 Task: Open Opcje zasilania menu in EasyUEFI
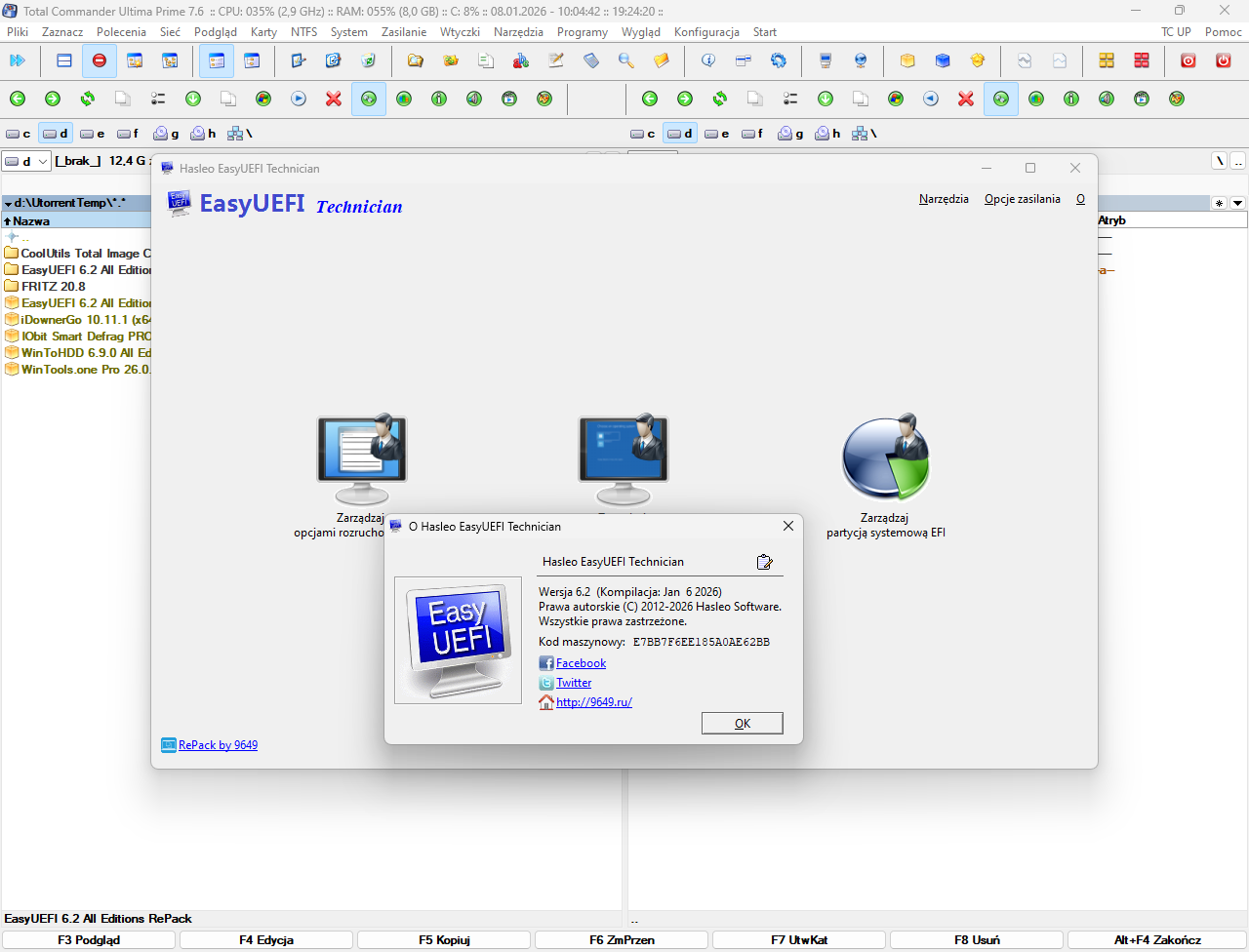pos(1023,199)
